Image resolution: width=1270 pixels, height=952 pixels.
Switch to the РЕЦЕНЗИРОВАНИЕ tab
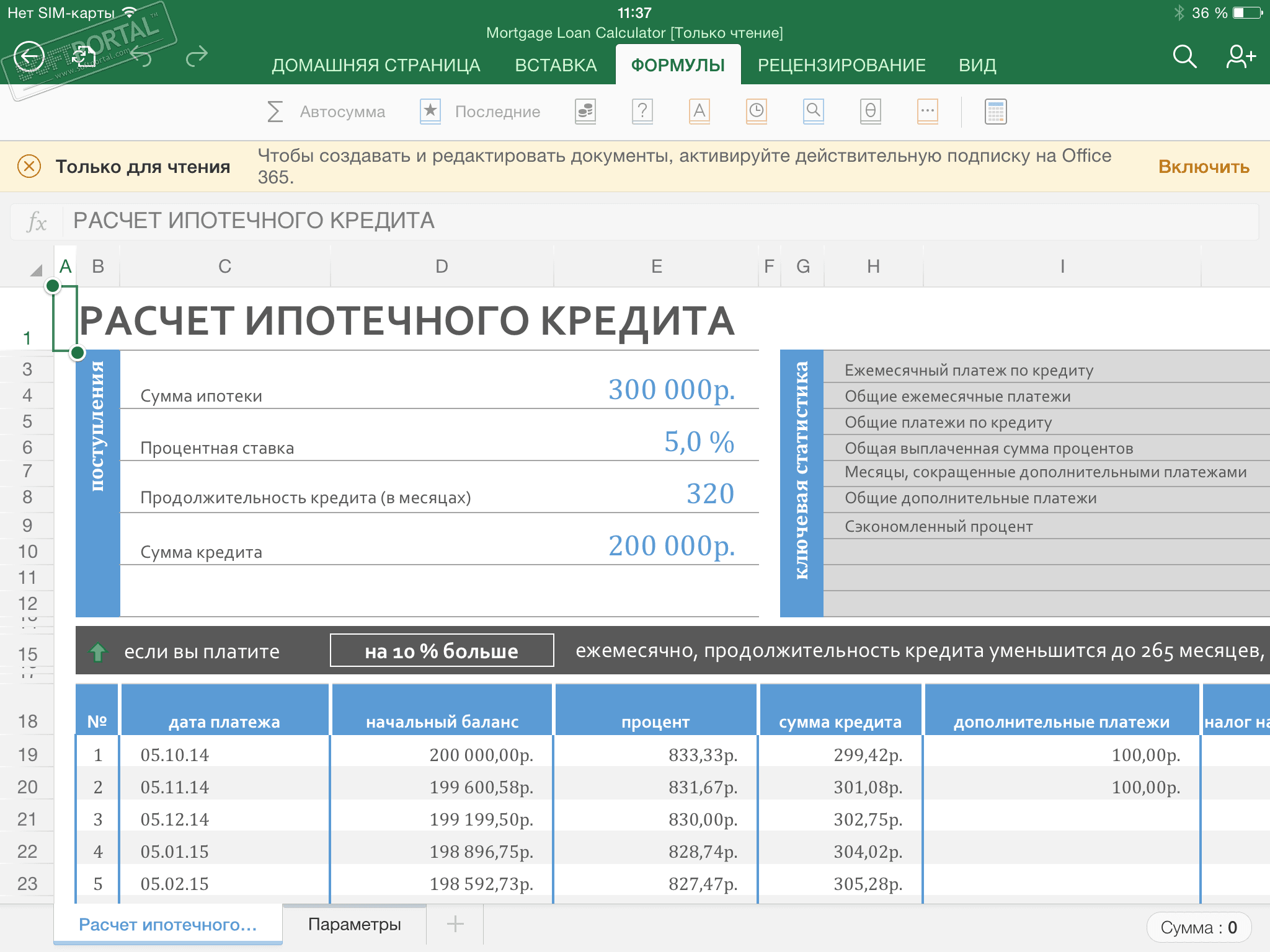(841, 65)
